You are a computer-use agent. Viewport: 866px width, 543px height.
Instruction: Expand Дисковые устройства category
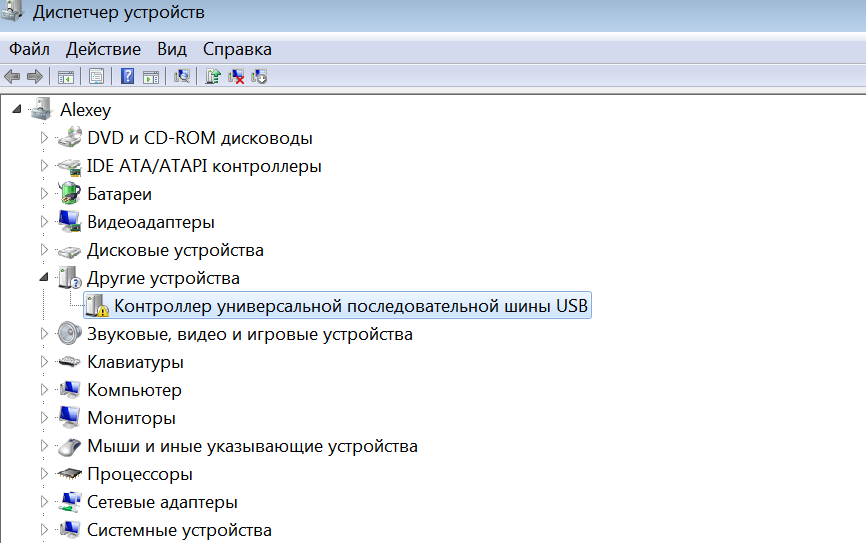click(44, 250)
